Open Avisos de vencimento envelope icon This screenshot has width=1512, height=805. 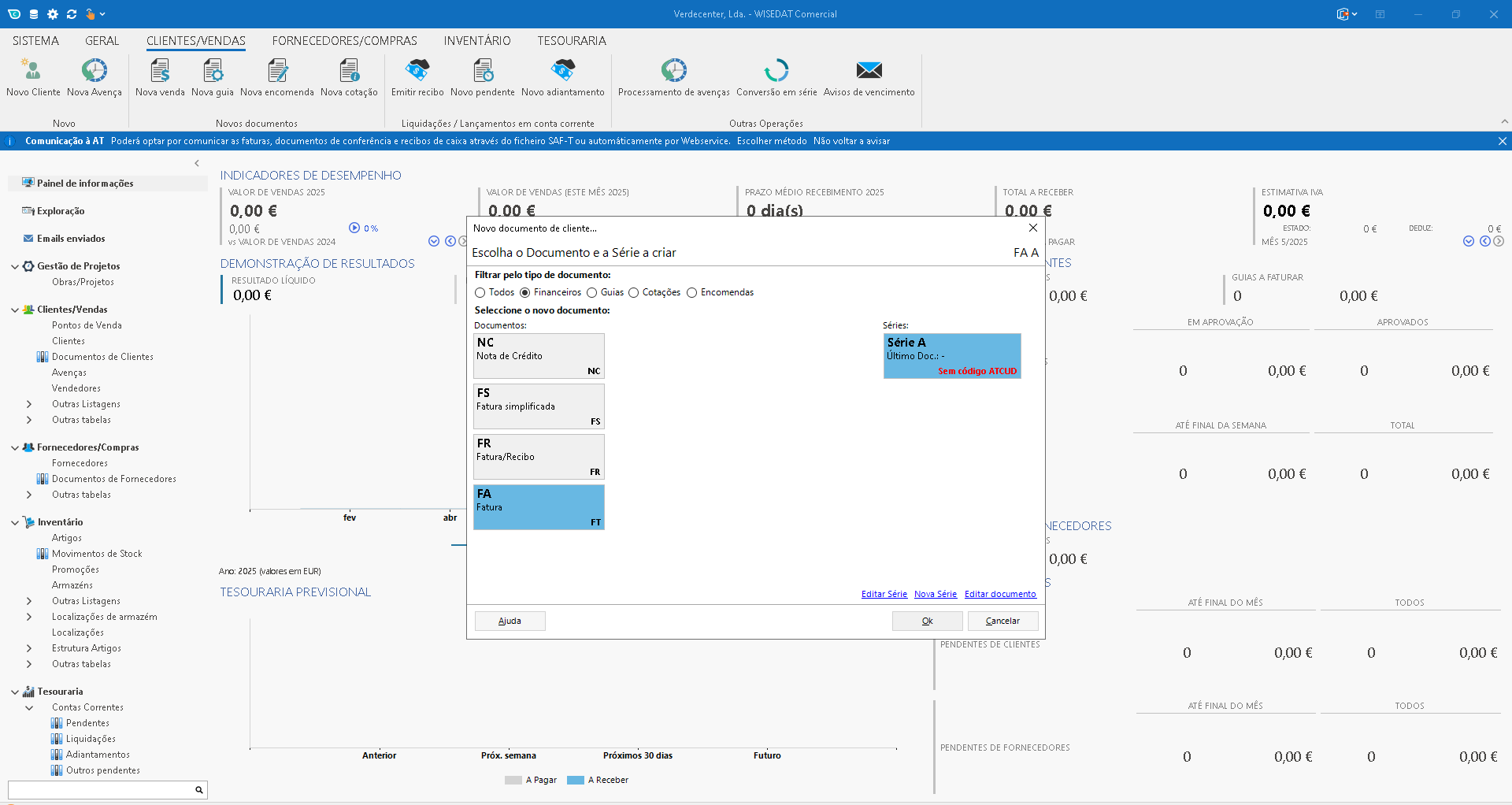point(869,72)
